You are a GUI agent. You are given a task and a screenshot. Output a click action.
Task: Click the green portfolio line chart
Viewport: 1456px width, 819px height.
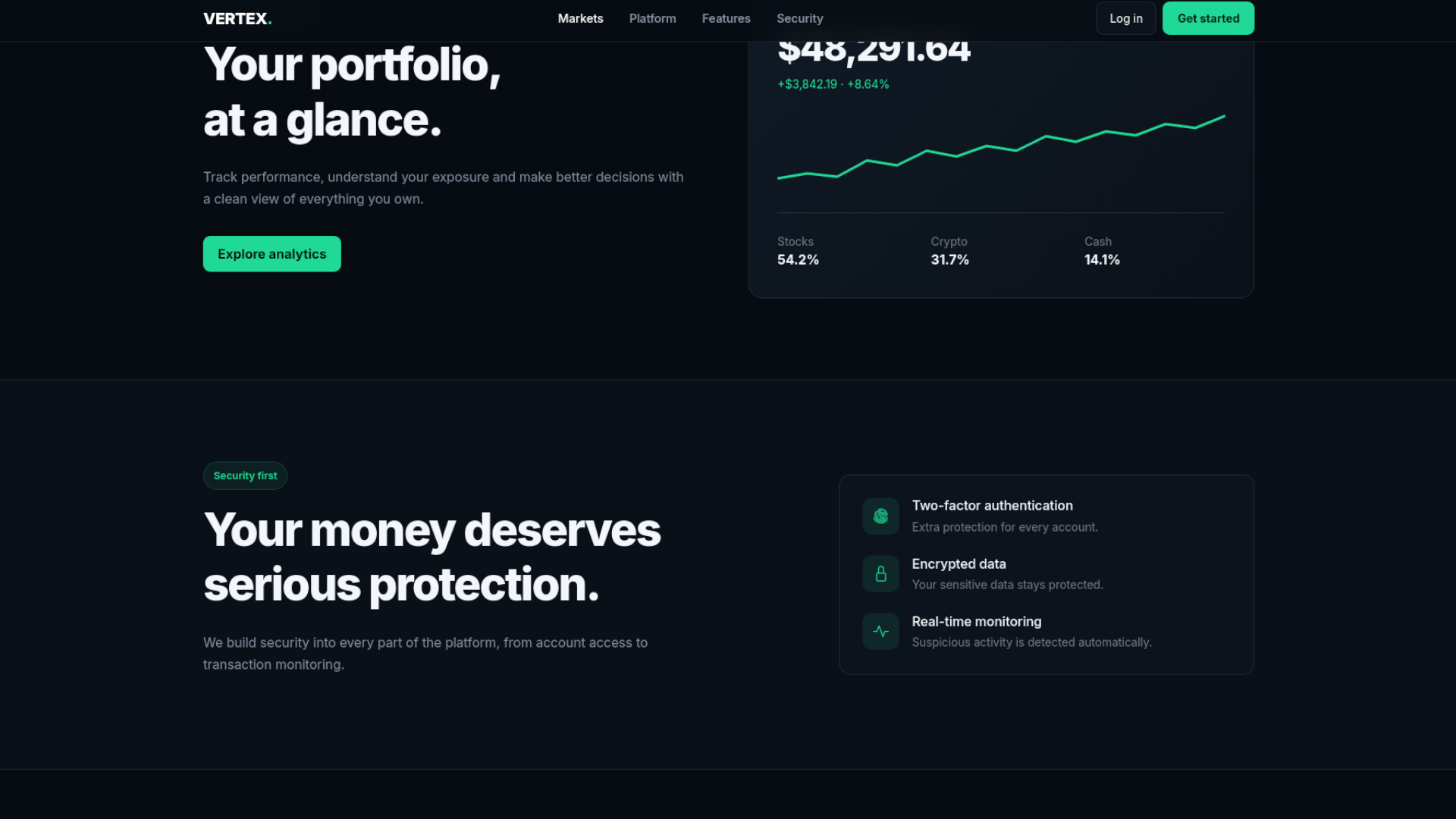click(1001, 148)
